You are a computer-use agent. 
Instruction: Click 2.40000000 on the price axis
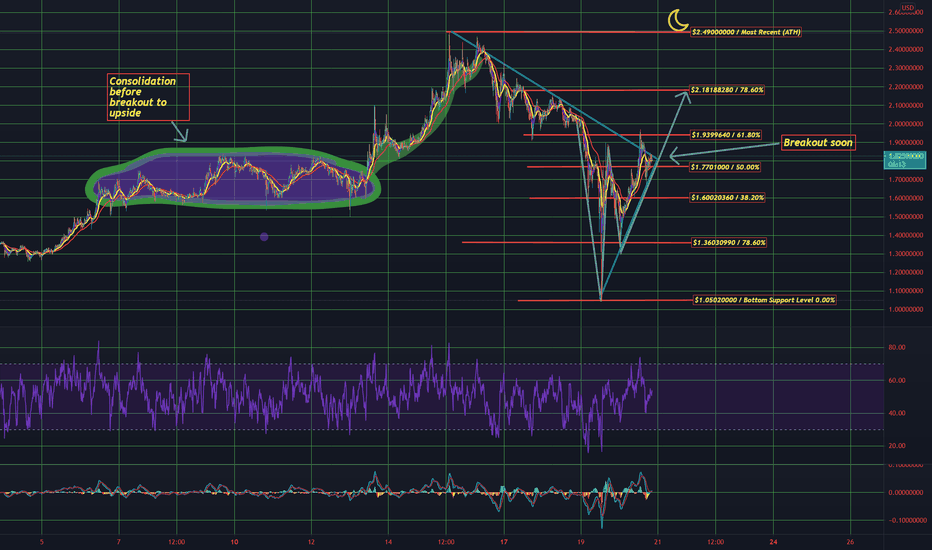pyautogui.click(x=905, y=49)
